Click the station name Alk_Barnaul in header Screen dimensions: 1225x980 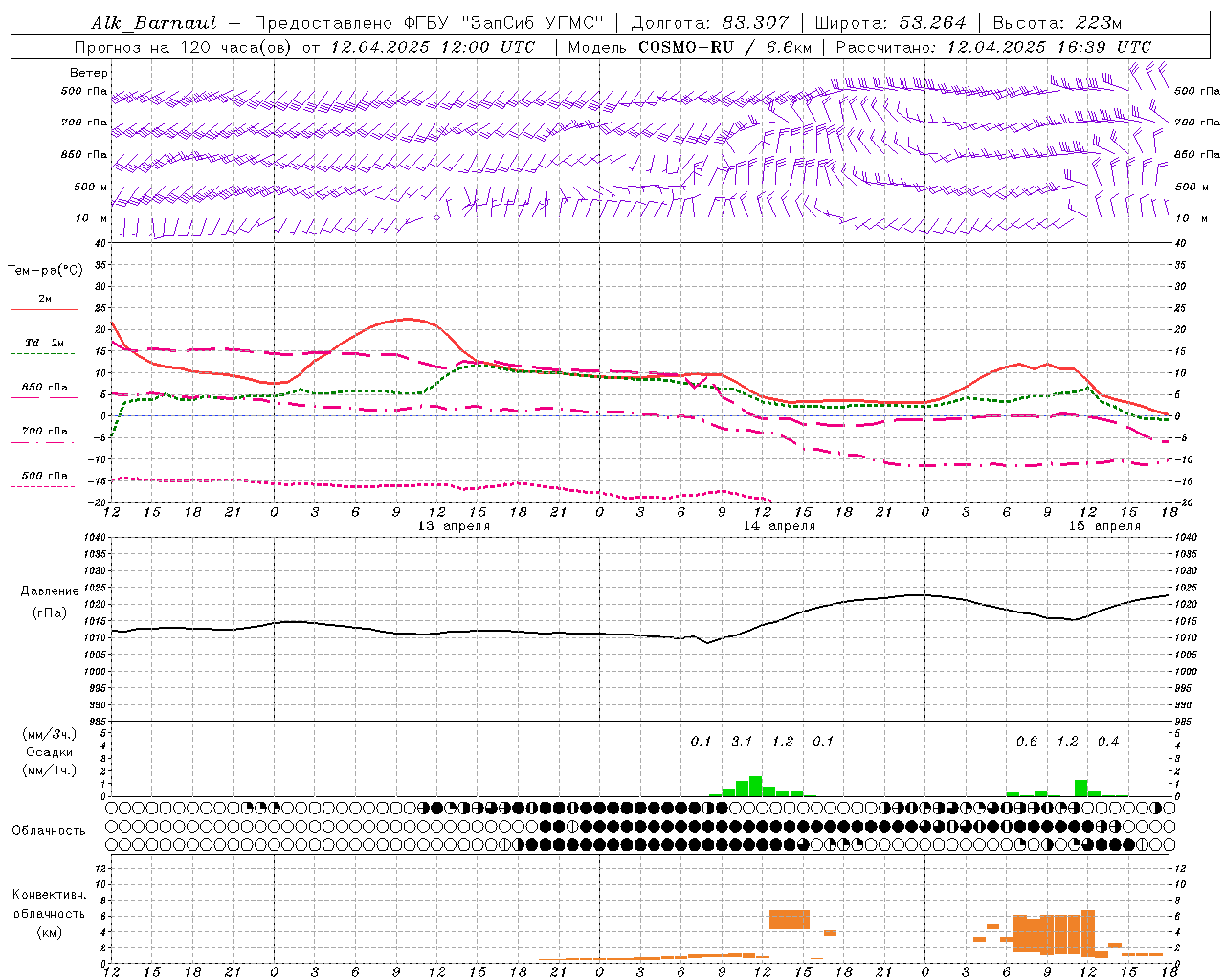(155, 23)
